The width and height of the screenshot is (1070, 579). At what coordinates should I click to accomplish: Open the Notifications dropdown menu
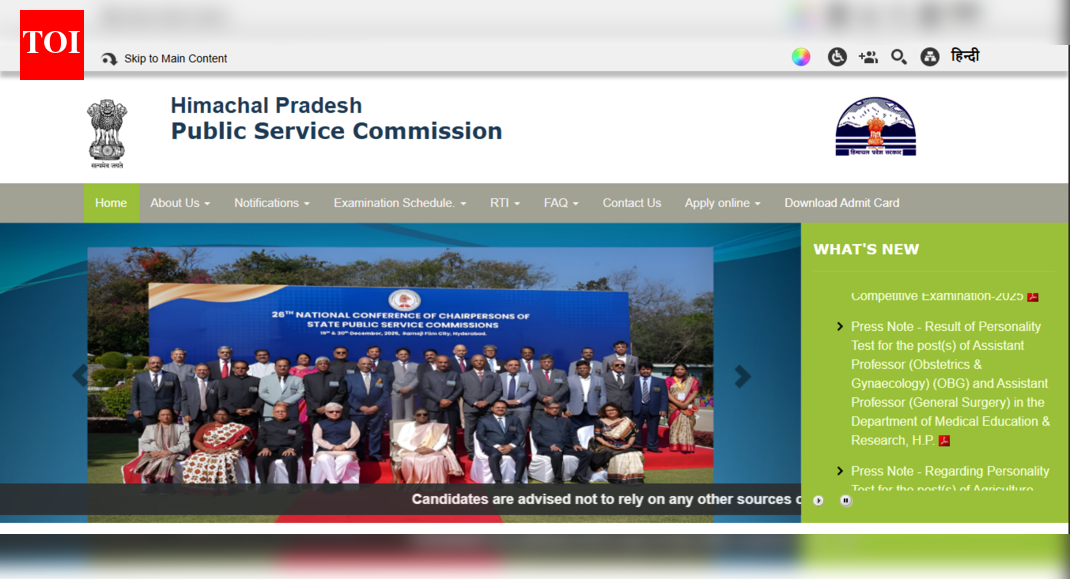tap(271, 203)
